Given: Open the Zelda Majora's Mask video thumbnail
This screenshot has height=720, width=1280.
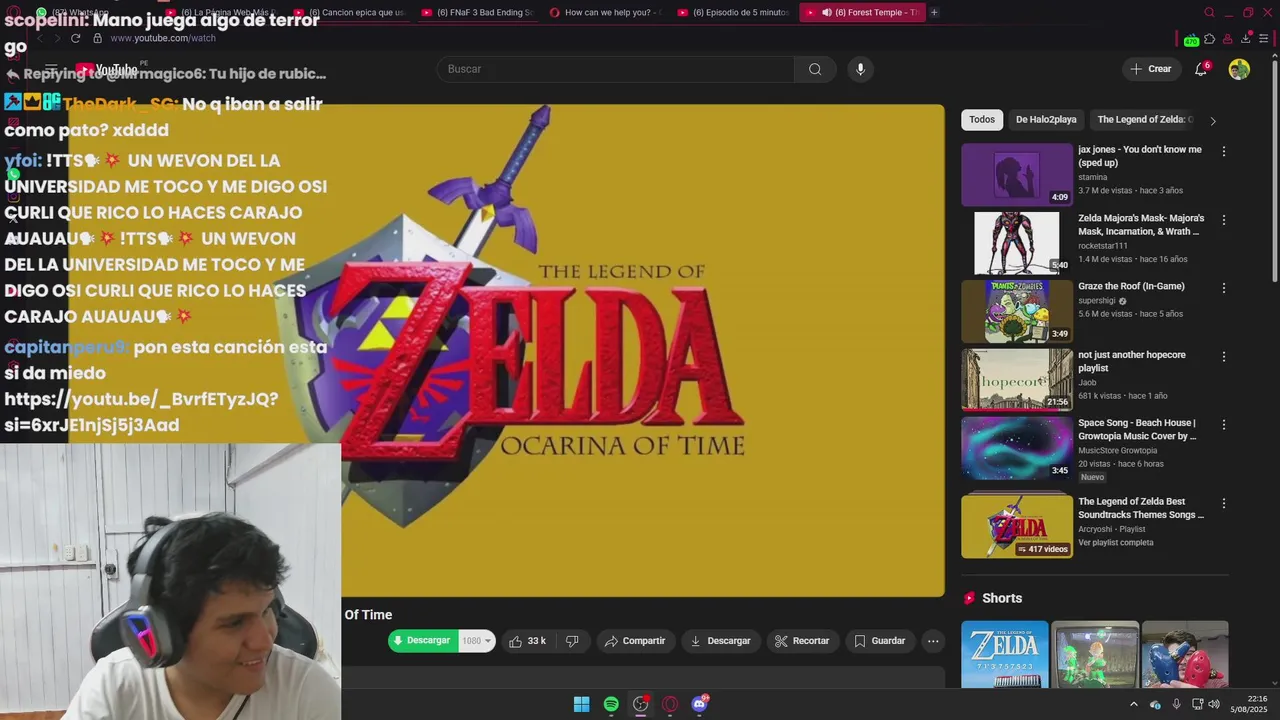Looking at the screenshot, I should click(1017, 243).
